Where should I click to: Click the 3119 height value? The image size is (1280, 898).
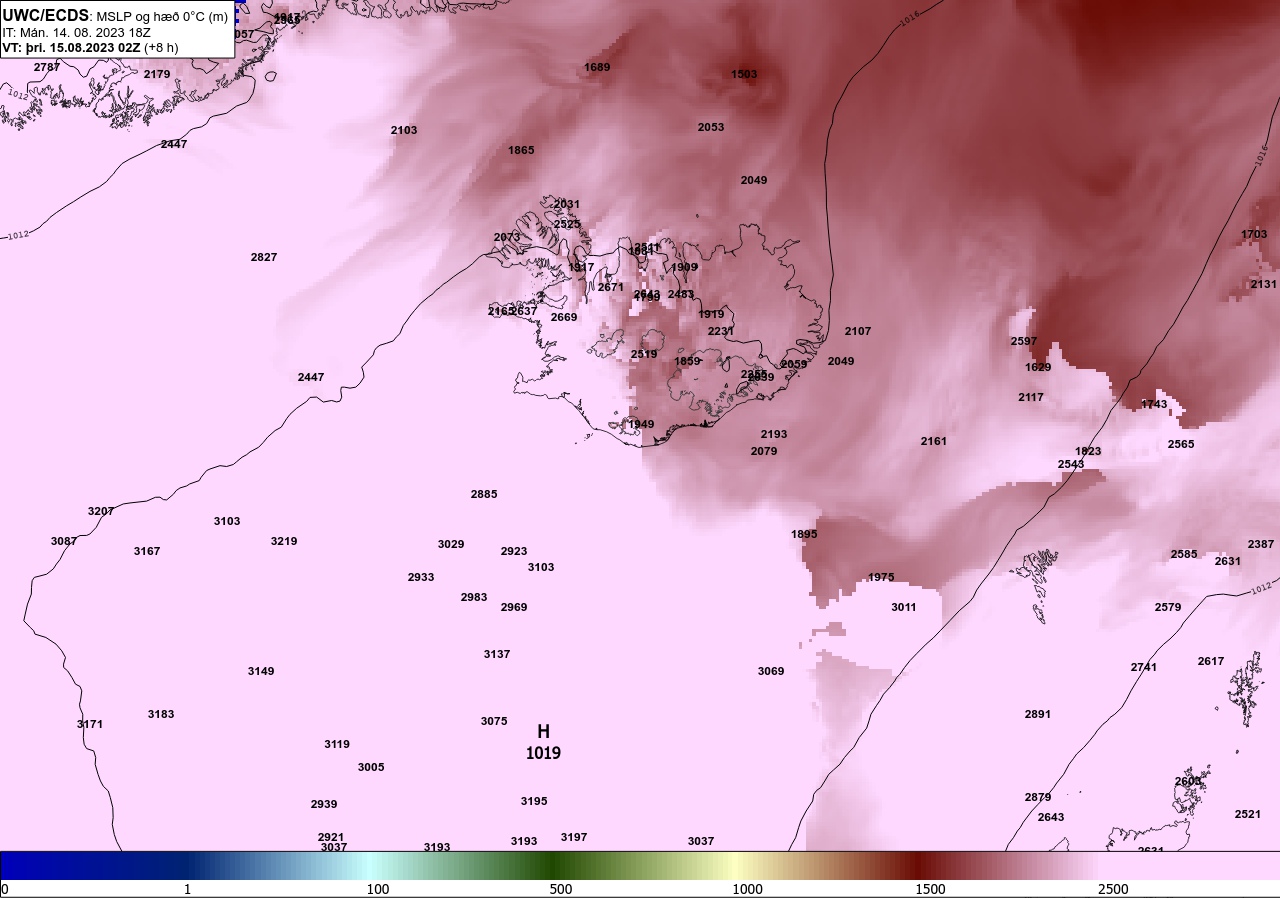337,744
